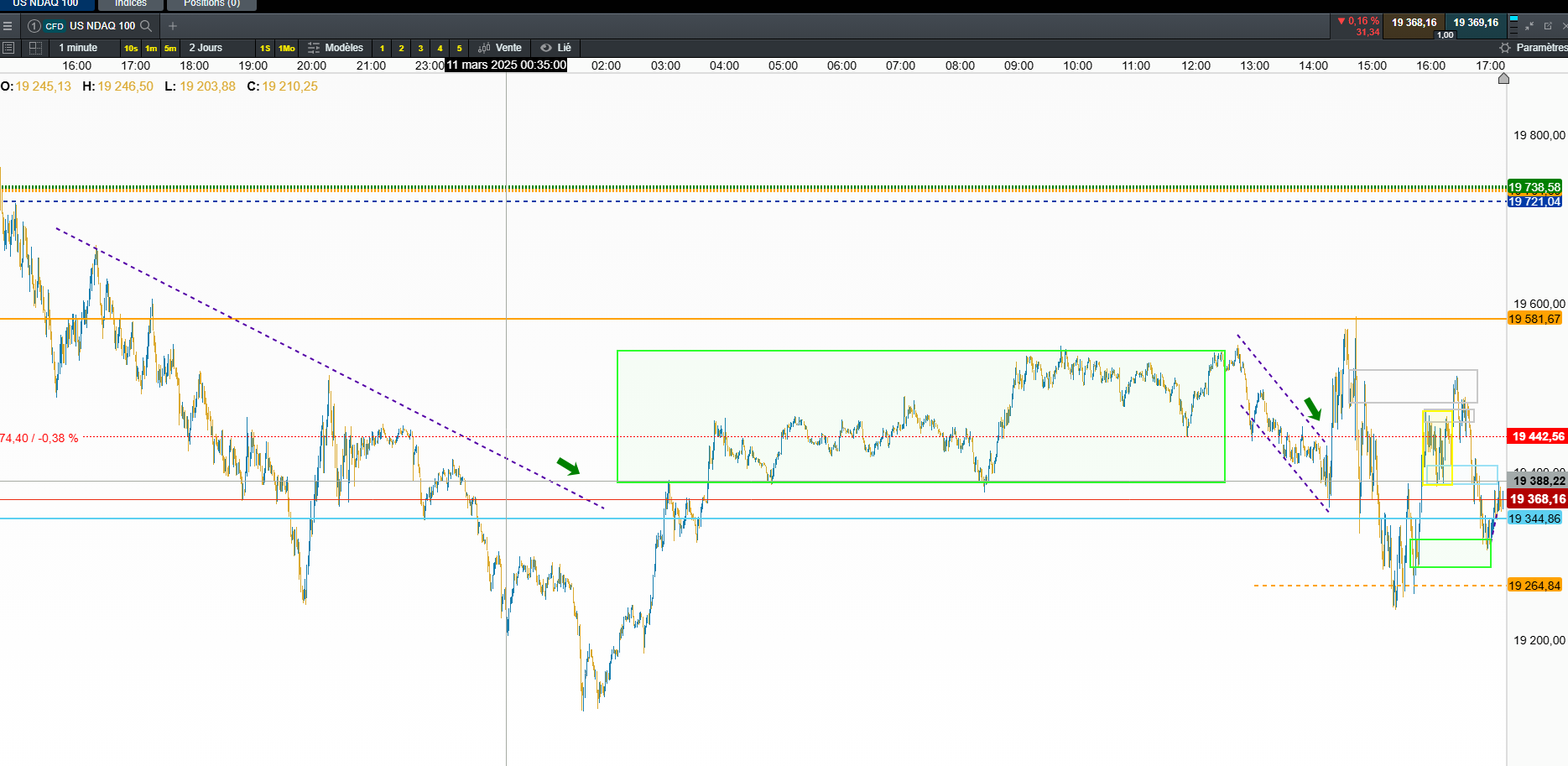Select the 1S period shortcut
Viewport: 1568px width, 766px height.
pyautogui.click(x=265, y=48)
